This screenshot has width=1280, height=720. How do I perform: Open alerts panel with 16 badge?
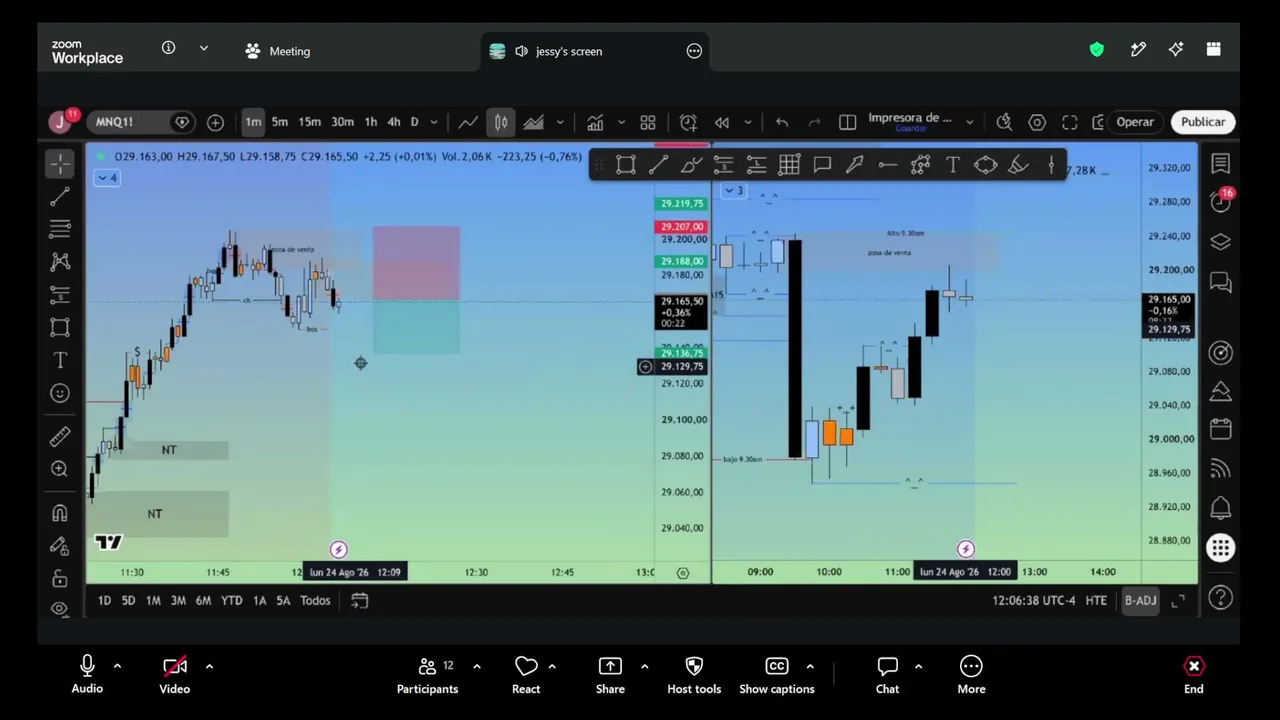[x=1221, y=201]
